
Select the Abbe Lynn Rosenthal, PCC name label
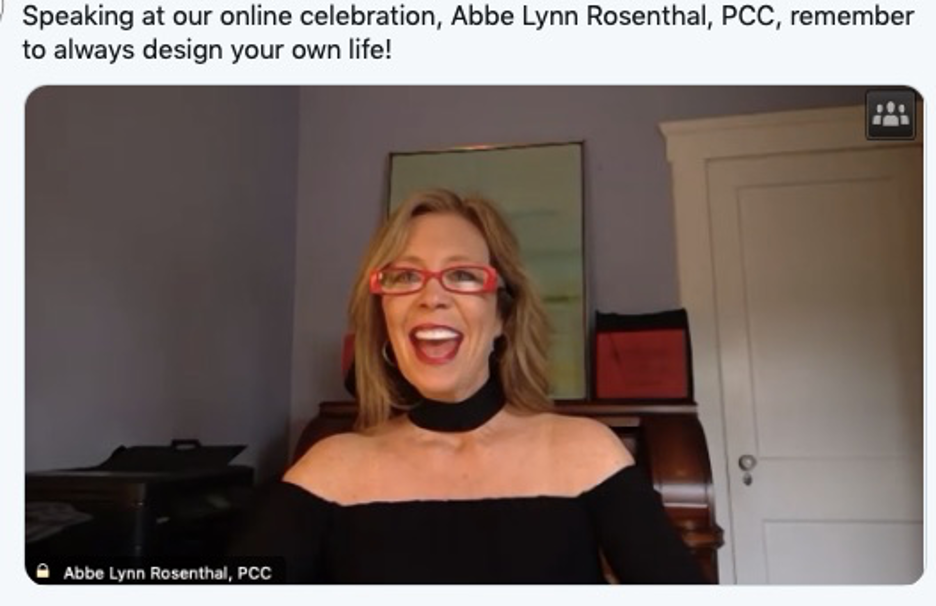167,573
